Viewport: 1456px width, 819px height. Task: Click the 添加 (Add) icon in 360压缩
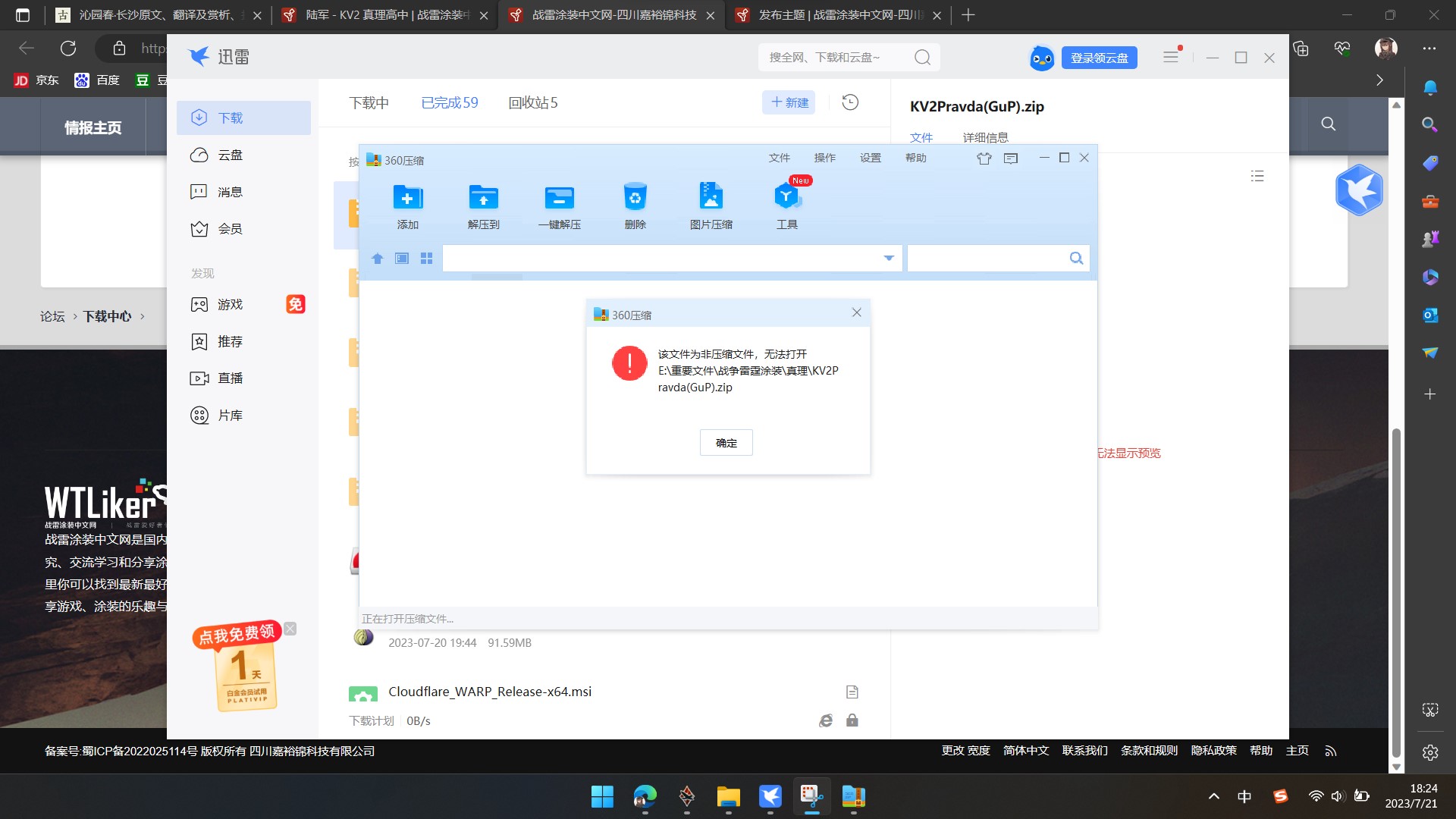pos(407,198)
